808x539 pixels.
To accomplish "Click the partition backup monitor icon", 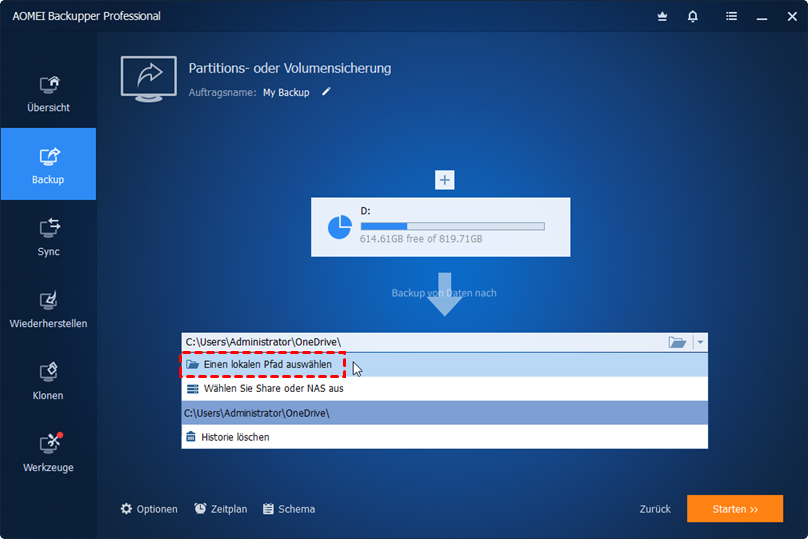I will tap(149, 79).
